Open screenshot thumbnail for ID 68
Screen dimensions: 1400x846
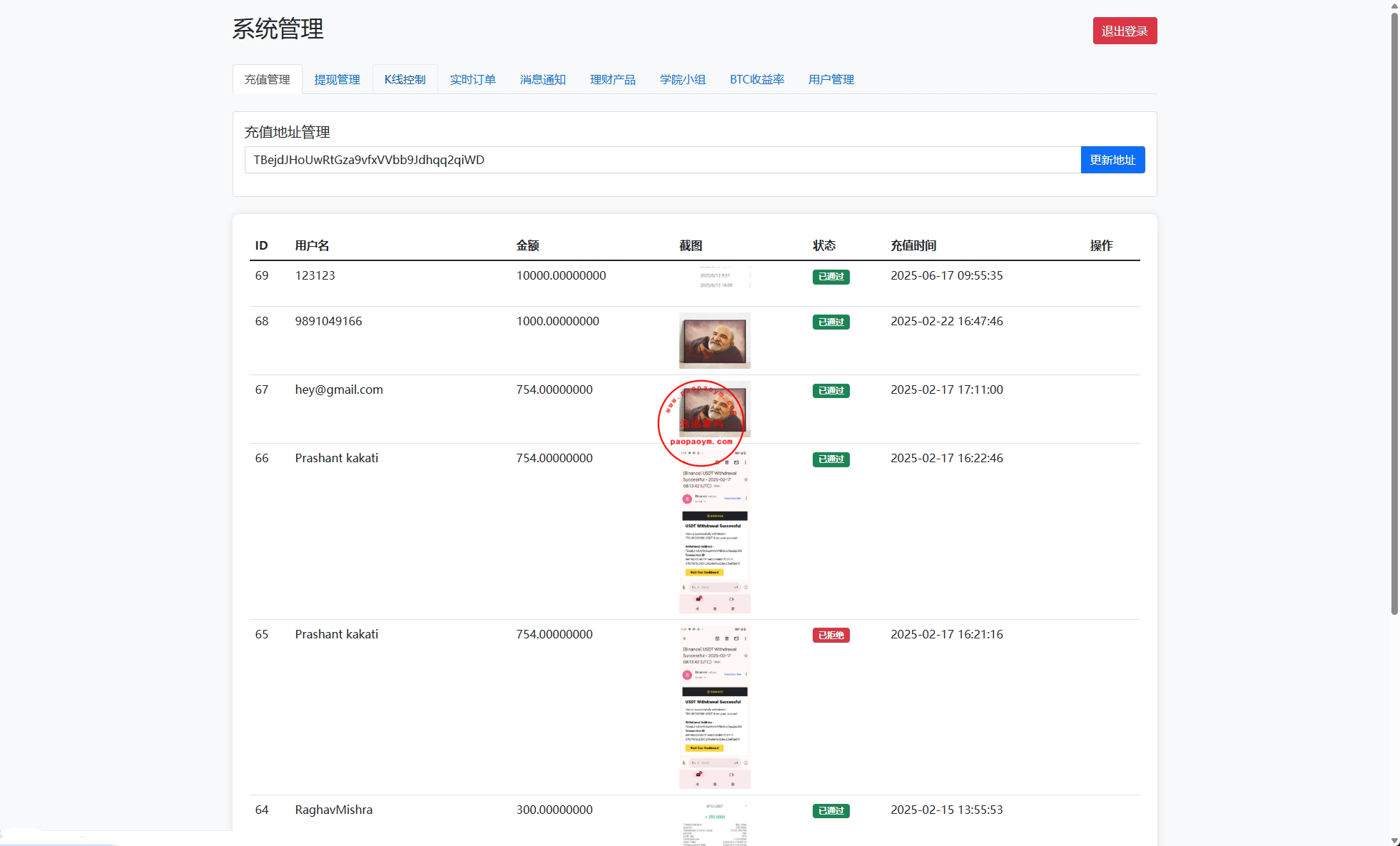tap(714, 340)
